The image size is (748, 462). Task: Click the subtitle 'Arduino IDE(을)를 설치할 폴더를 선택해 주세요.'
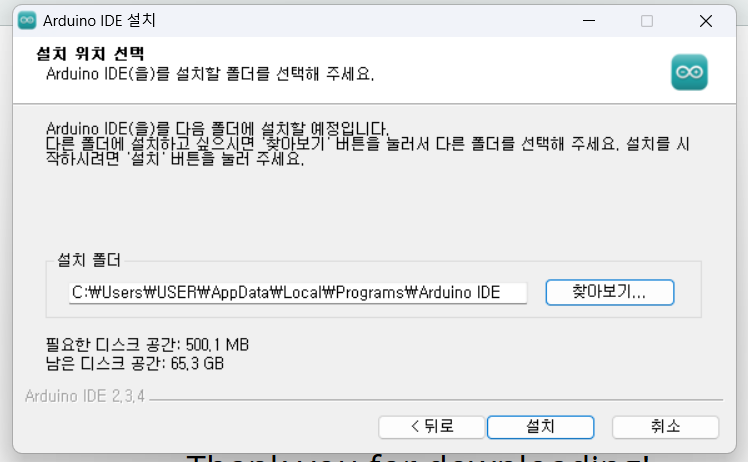click(210, 74)
